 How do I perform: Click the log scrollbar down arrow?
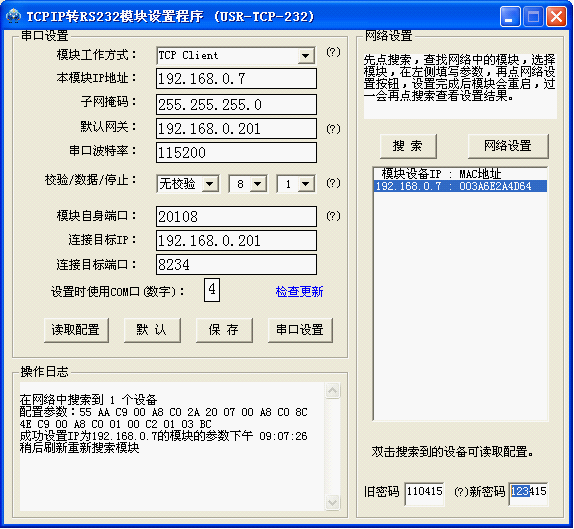(x=332, y=502)
